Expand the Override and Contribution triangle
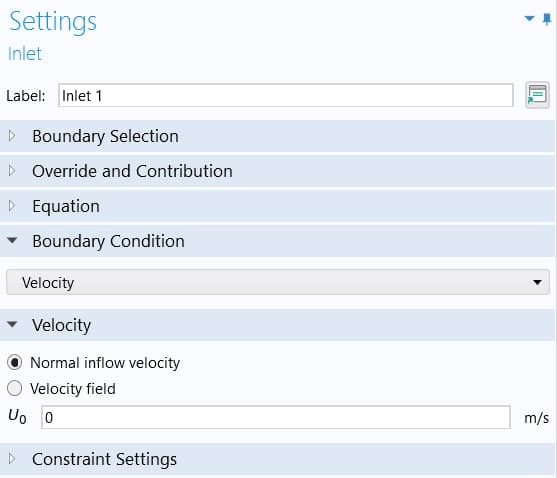The image size is (557, 478). click(x=12, y=171)
